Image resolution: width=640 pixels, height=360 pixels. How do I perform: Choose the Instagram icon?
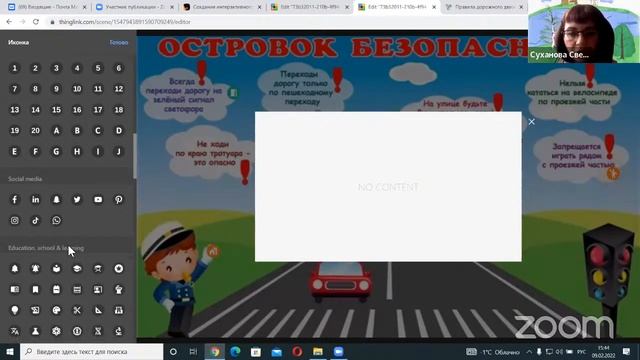point(15,220)
